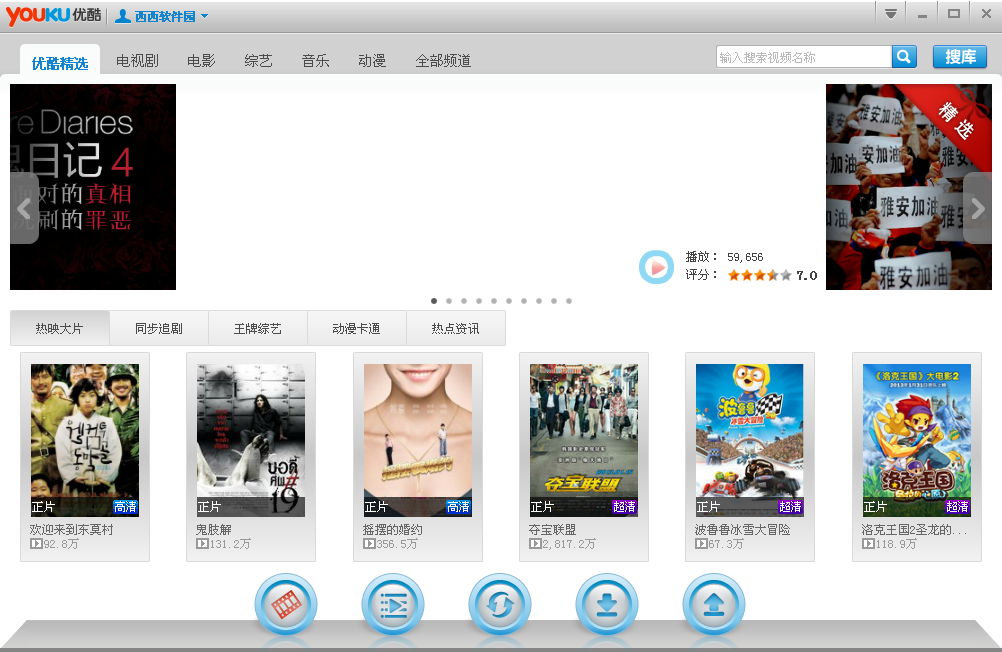The width and height of the screenshot is (1002, 652).
Task: Open the 动漫 channel tab
Action: pyautogui.click(x=372, y=61)
